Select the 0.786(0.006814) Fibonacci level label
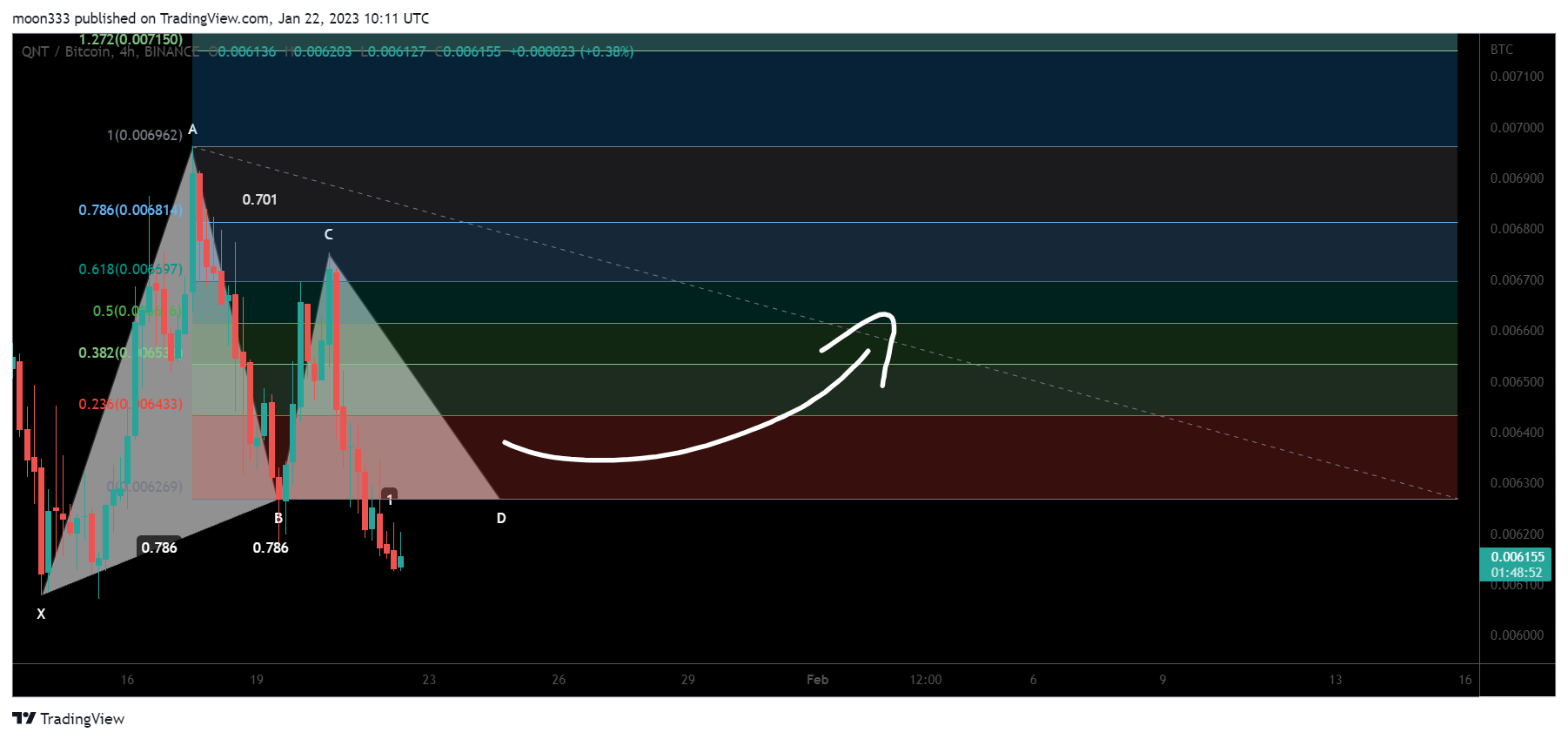Image resolution: width=1568 pixels, height=739 pixels. pos(131,210)
